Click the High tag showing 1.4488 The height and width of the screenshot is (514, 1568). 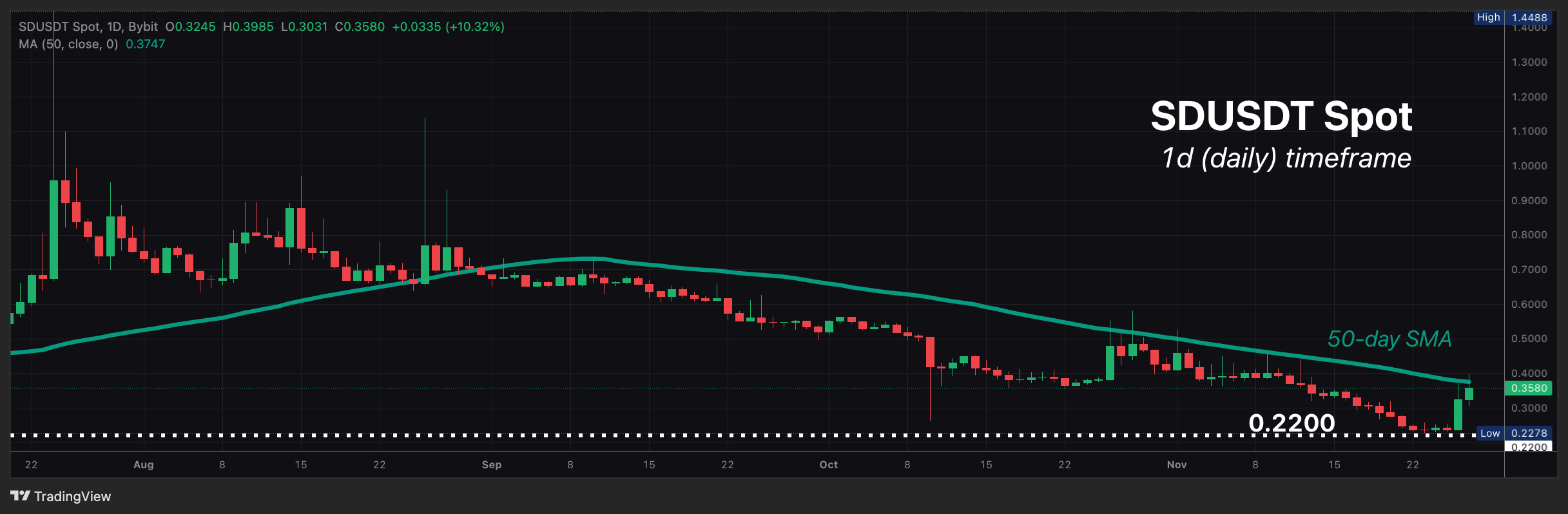pyautogui.click(x=1511, y=17)
